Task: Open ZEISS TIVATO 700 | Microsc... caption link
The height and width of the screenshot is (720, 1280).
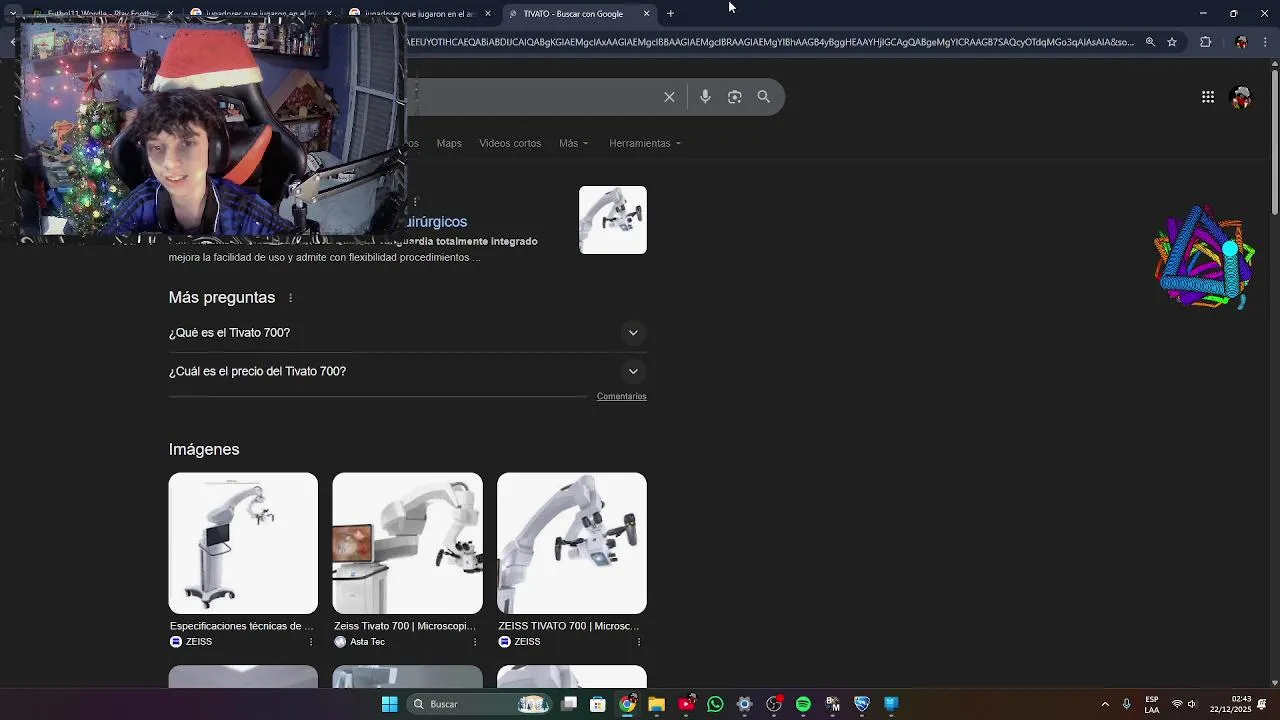Action: pyautogui.click(x=568, y=626)
